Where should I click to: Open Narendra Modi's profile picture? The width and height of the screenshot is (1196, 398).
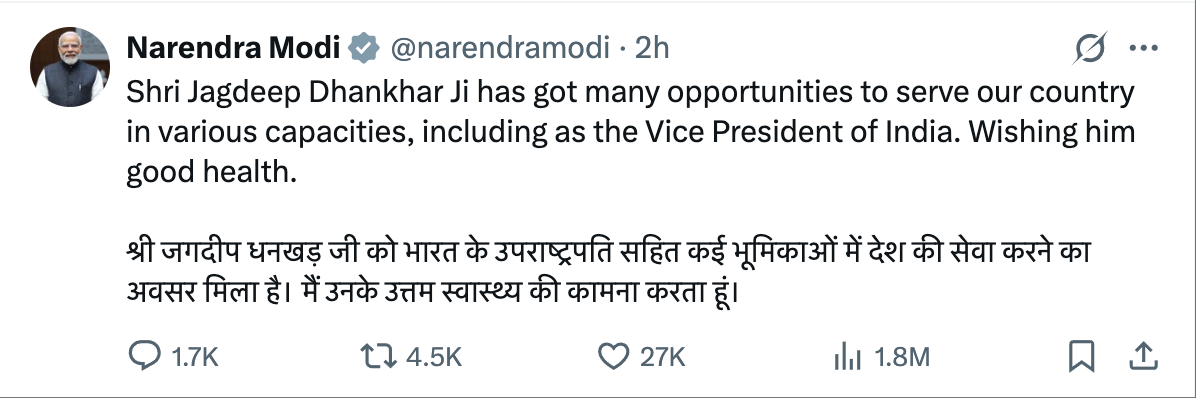click(x=69, y=67)
